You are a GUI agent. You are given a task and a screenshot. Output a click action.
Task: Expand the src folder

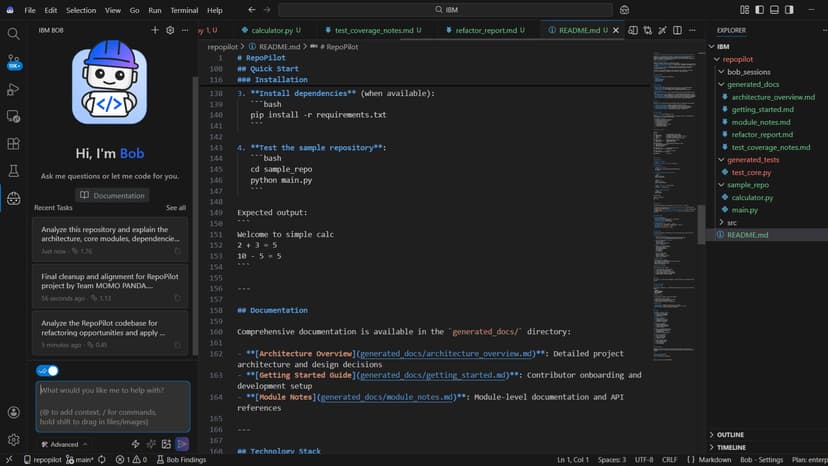point(721,222)
